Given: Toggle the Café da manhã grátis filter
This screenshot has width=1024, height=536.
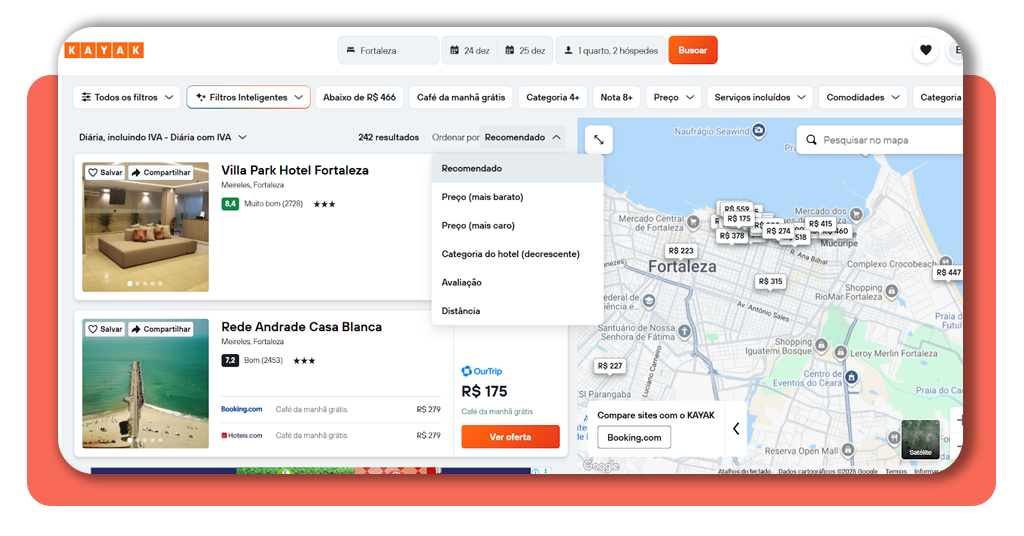Looking at the screenshot, I should (461, 97).
